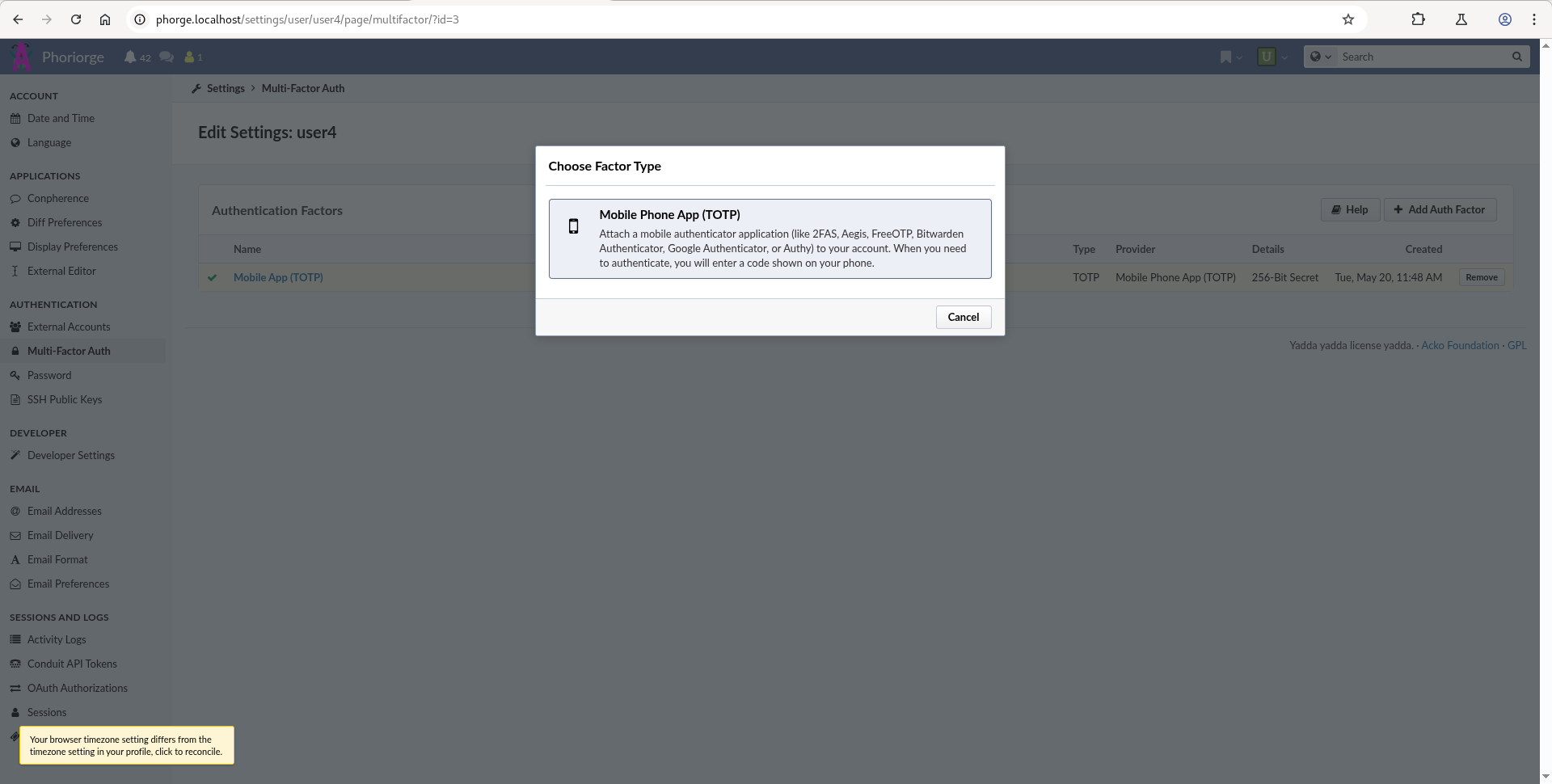The width and height of the screenshot is (1552, 784).
Task: Click the Search input field
Action: [x=1423, y=57]
